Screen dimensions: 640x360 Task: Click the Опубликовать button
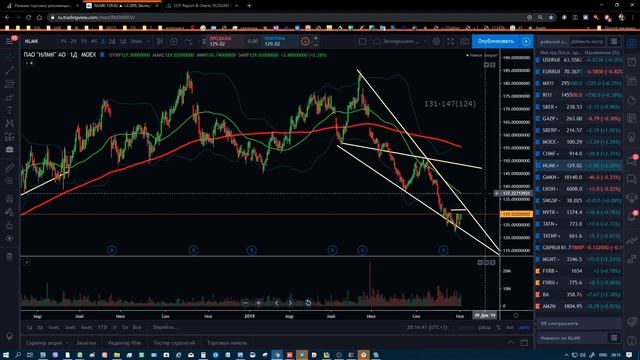[496, 41]
